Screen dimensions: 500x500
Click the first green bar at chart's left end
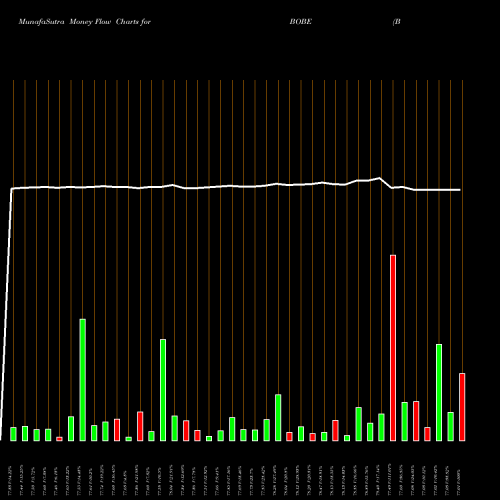(x=13, y=434)
